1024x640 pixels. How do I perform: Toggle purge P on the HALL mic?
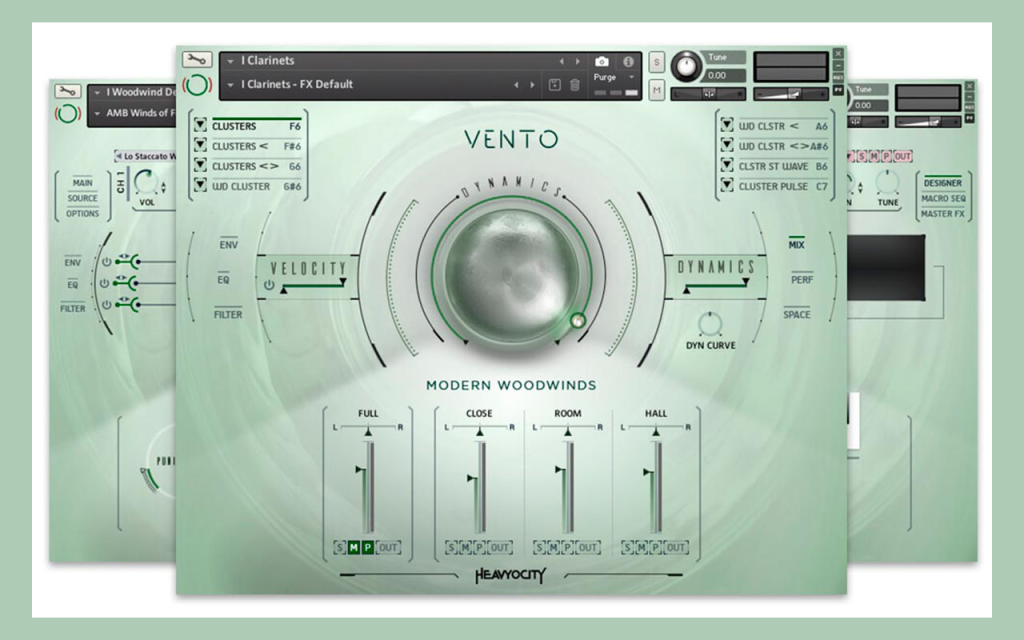coord(656,547)
